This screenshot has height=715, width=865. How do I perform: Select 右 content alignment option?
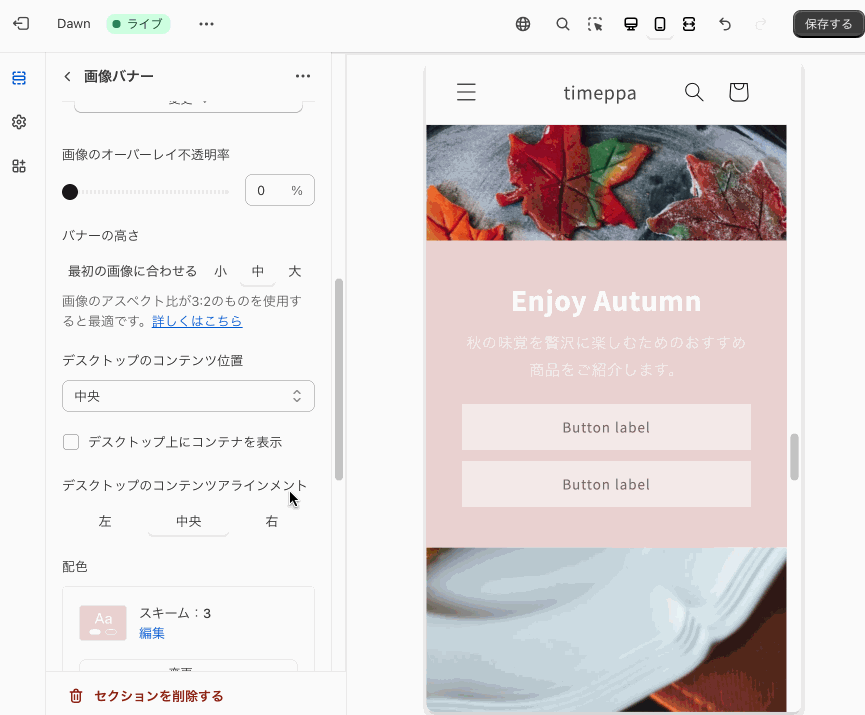coord(271,520)
